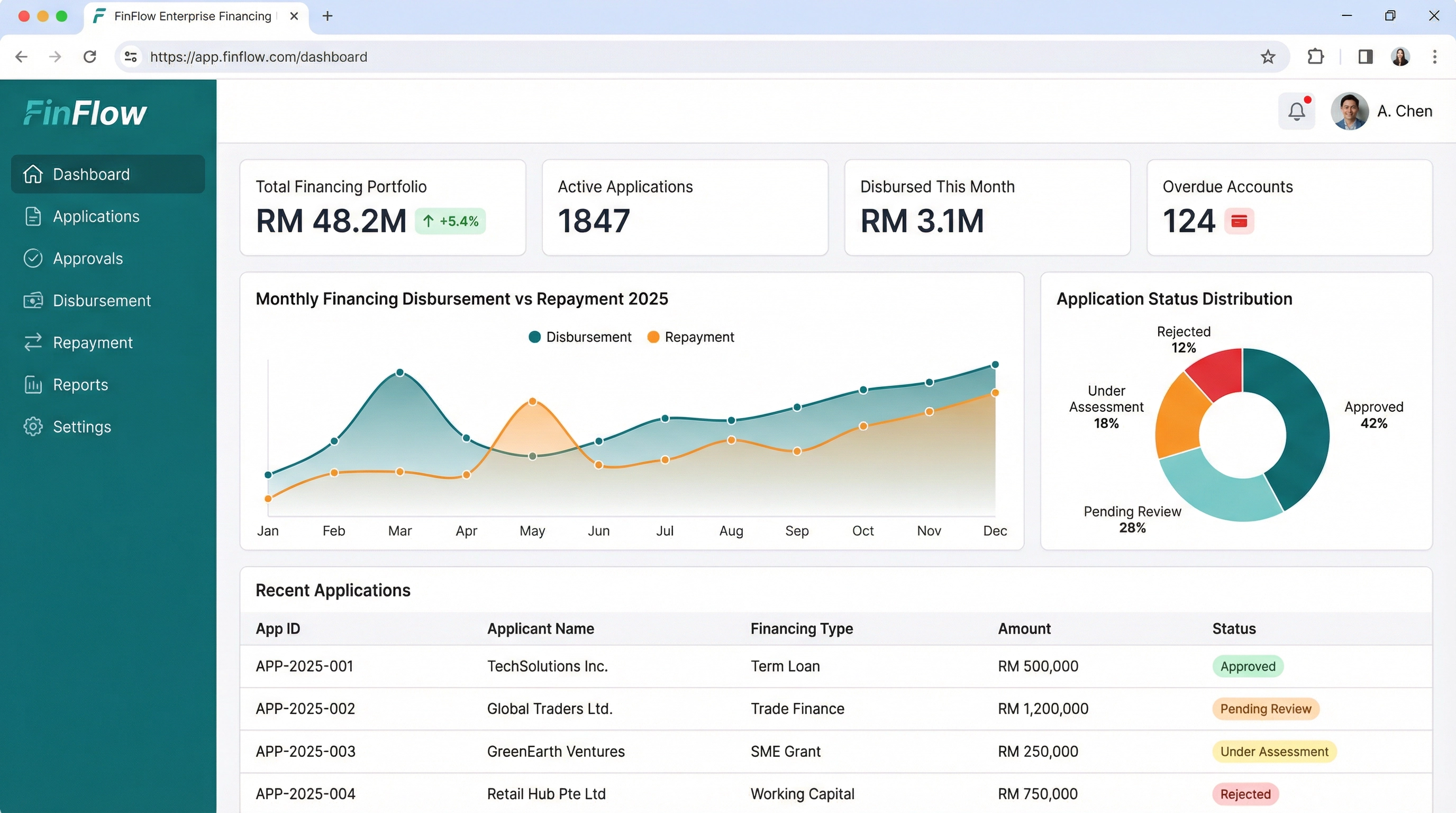Toggle the Repayment series in the chart legend

tap(690, 337)
